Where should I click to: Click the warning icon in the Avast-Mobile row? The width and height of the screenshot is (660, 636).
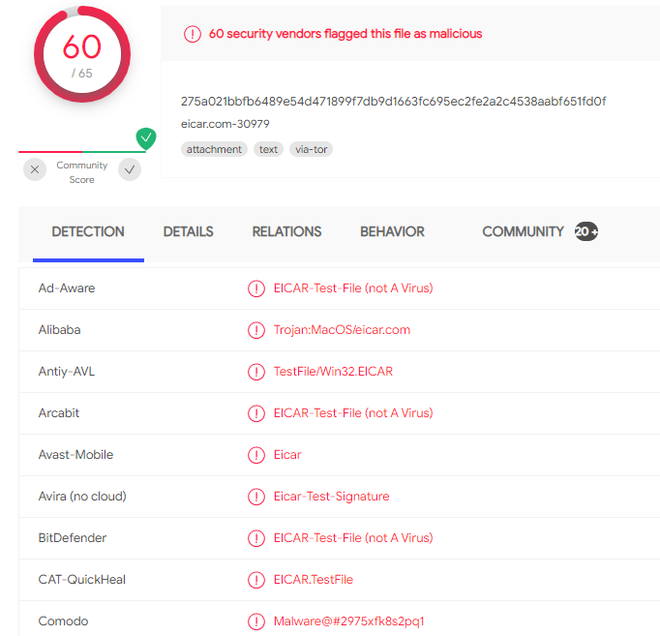point(256,455)
